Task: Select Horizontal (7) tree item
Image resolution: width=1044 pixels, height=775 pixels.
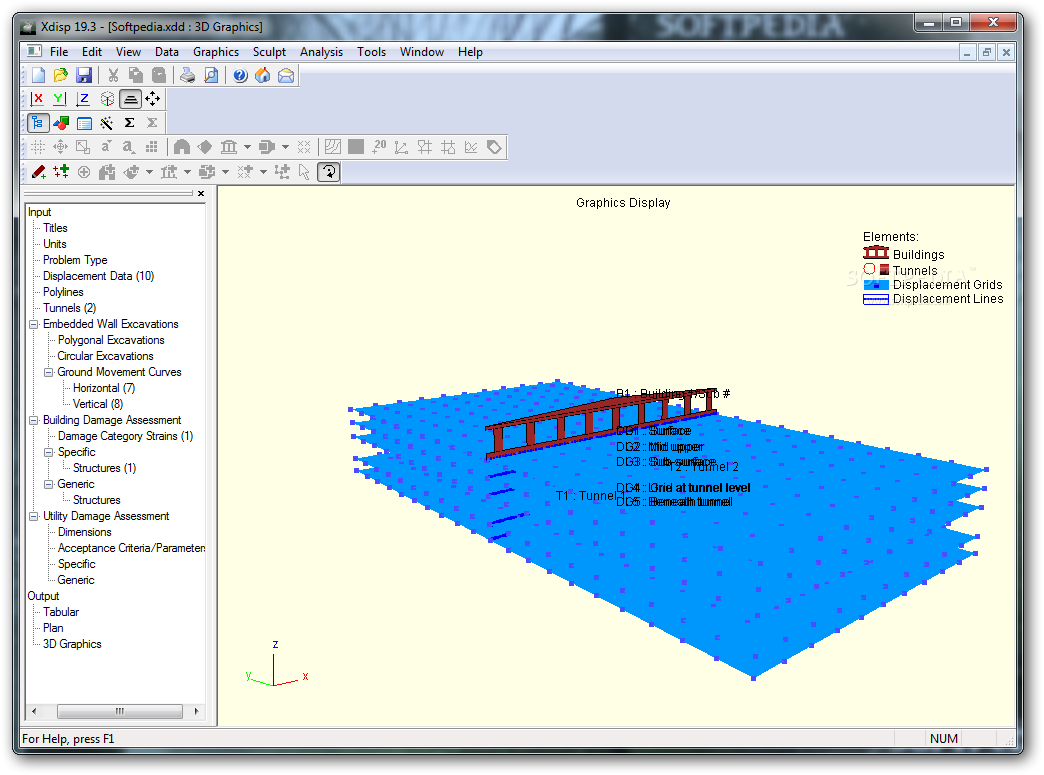Action: (104, 388)
